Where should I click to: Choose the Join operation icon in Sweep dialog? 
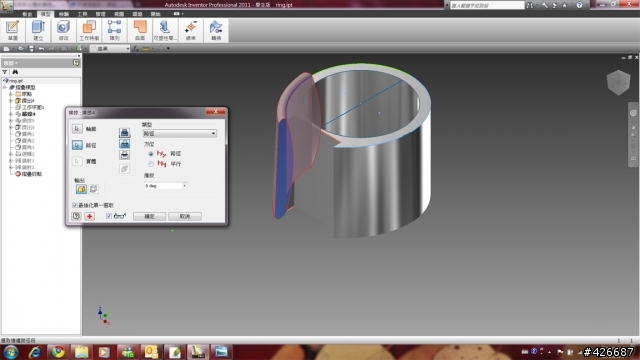tap(124, 132)
